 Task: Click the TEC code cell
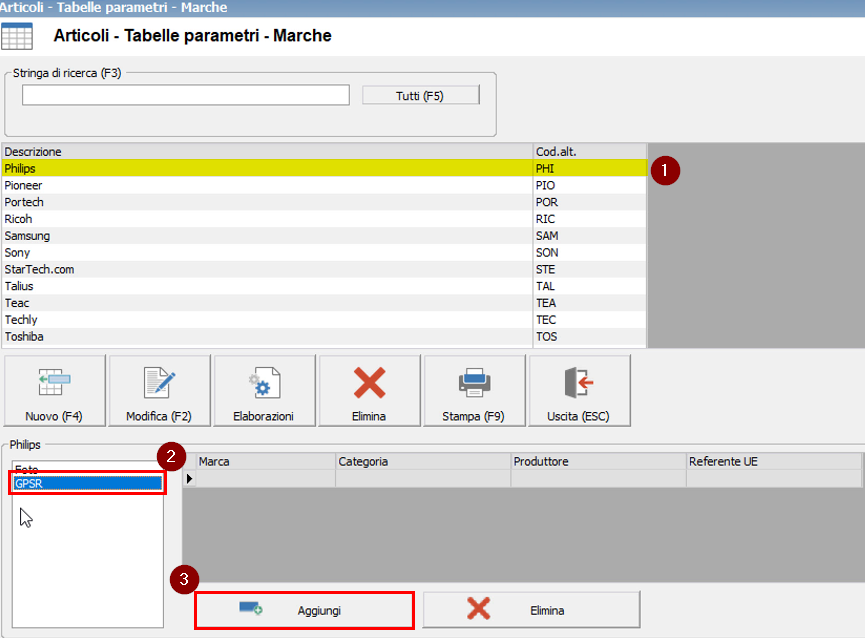click(x=590, y=320)
